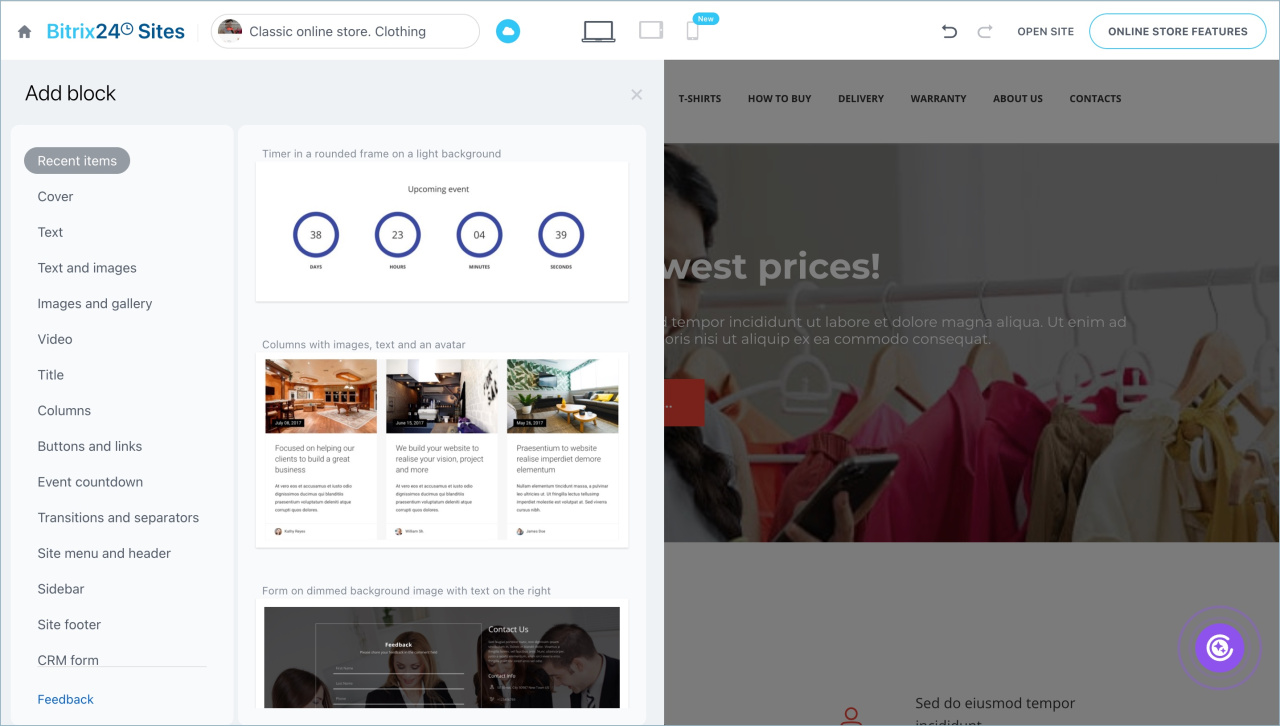Select the timer in rounded frame block
1280x726 pixels.
click(x=442, y=231)
